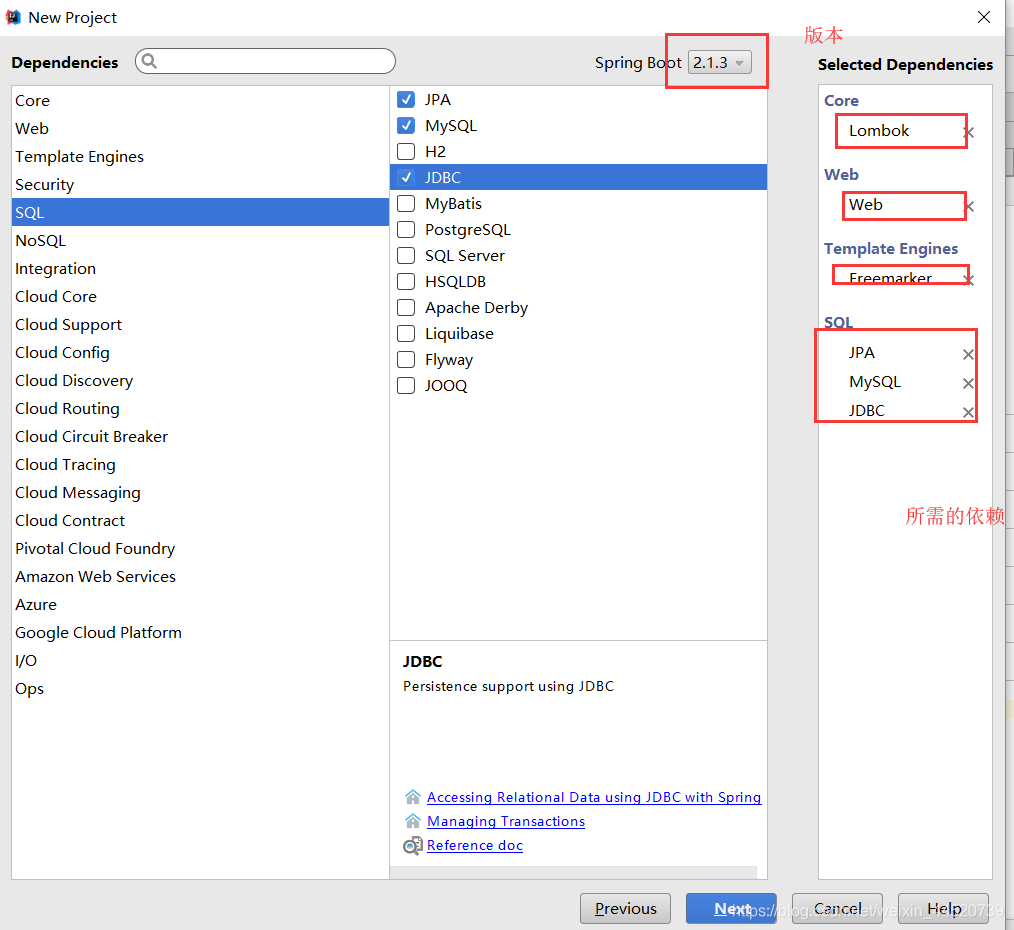Select Amazon Web Services category
This screenshot has height=930, width=1014.
point(200,576)
